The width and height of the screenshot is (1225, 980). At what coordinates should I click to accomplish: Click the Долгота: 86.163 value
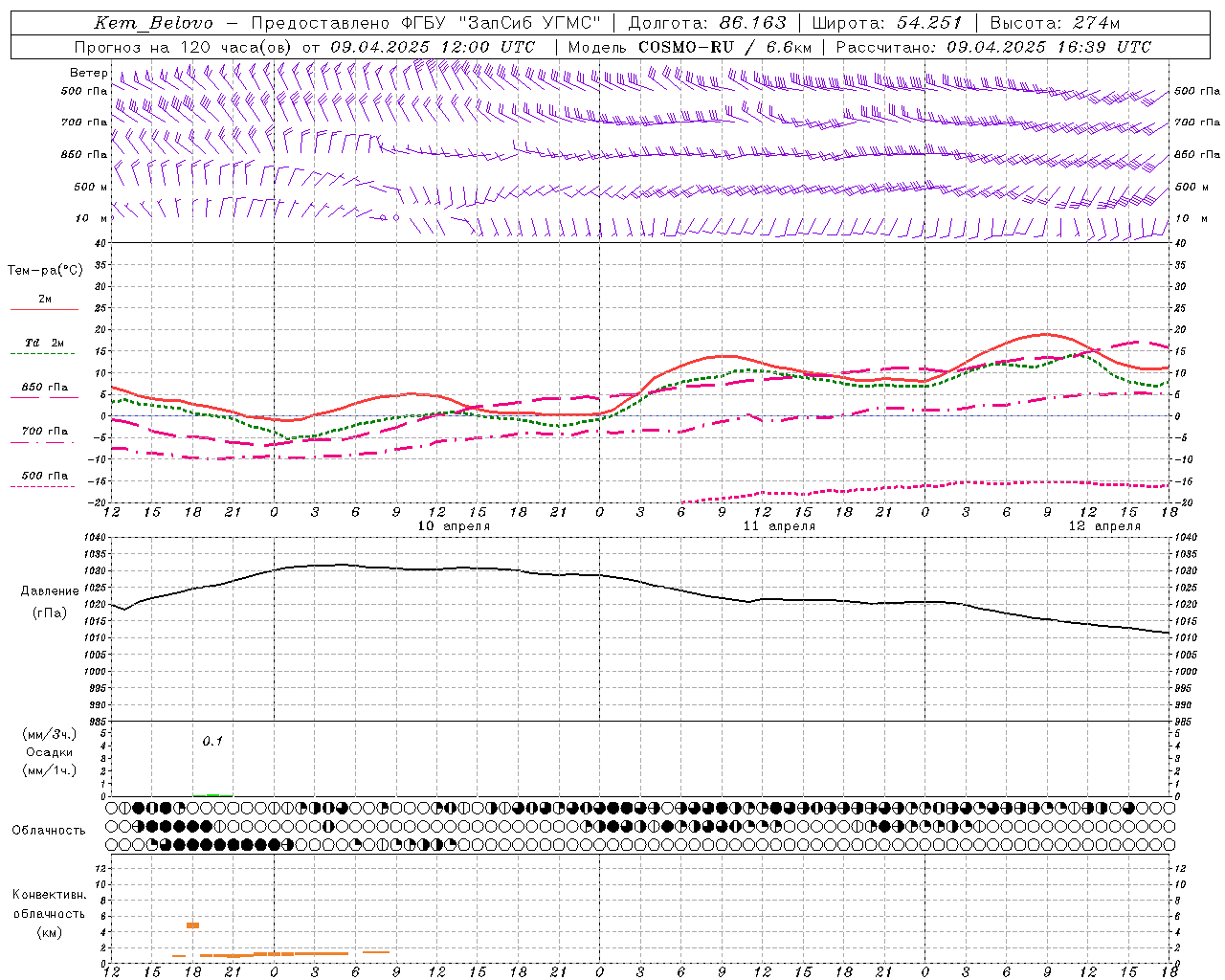tap(707, 23)
